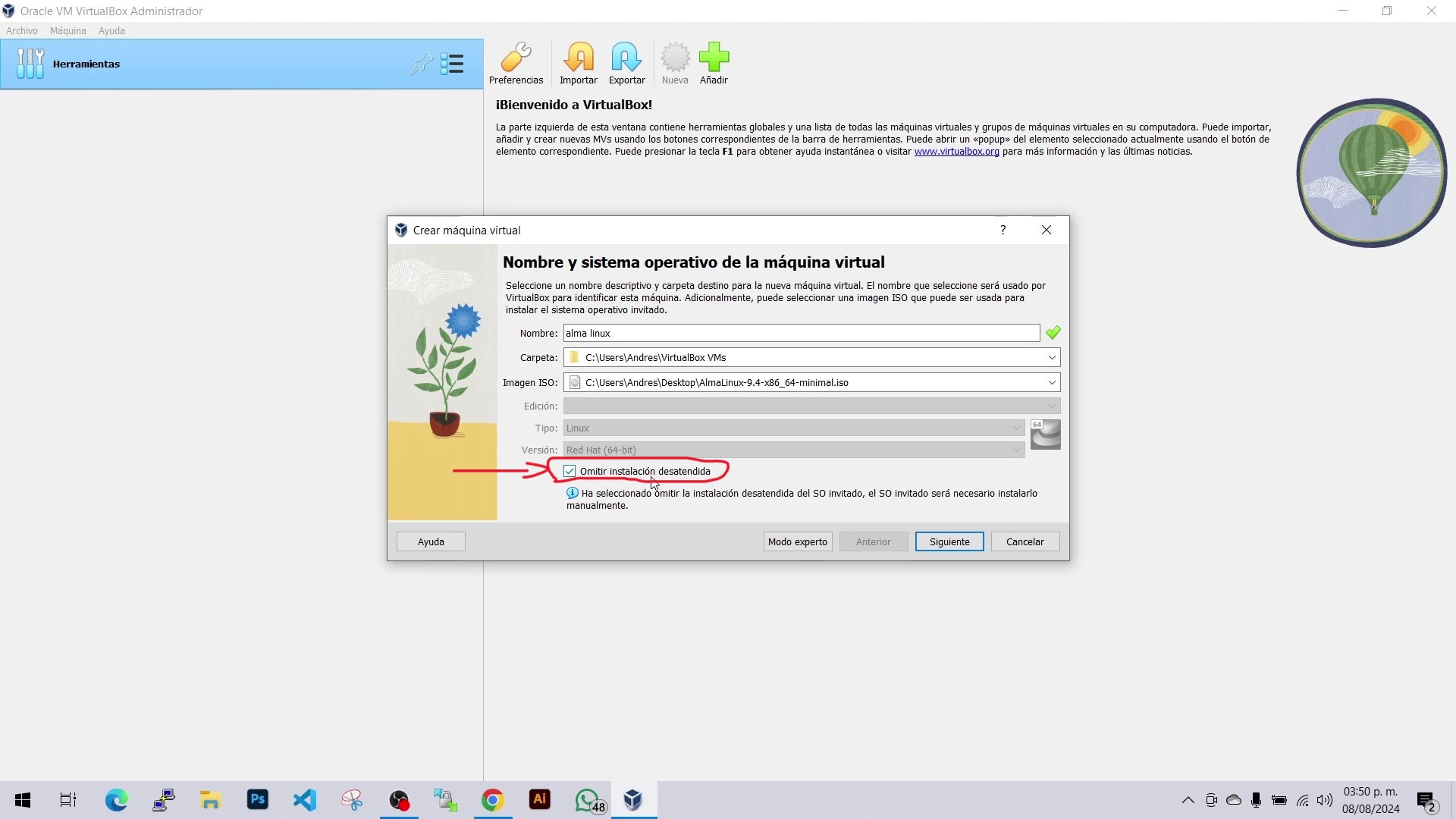Screen dimensions: 1456x819
Task: Select the Nombre text field
Action: tap(801, 333)
